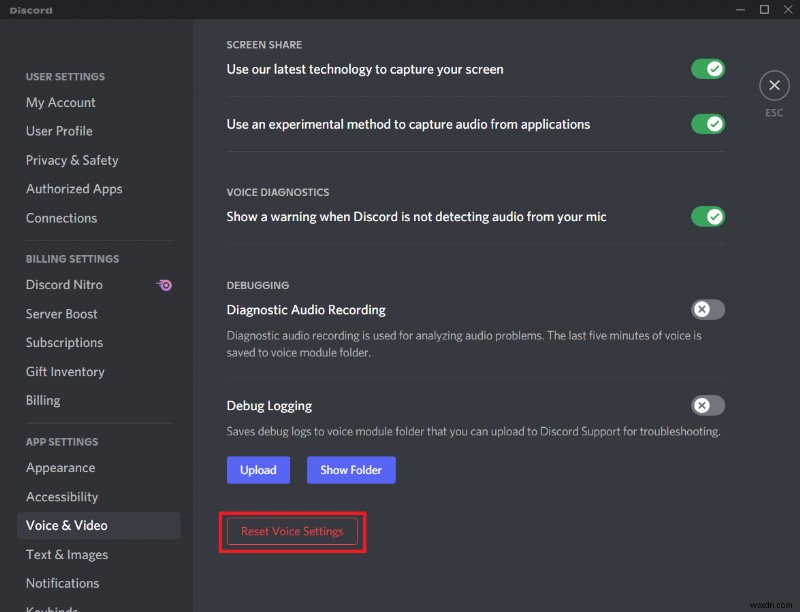View Authorized Apps
The height and width of the screenshot is (612, 800).
coord(74,189)
